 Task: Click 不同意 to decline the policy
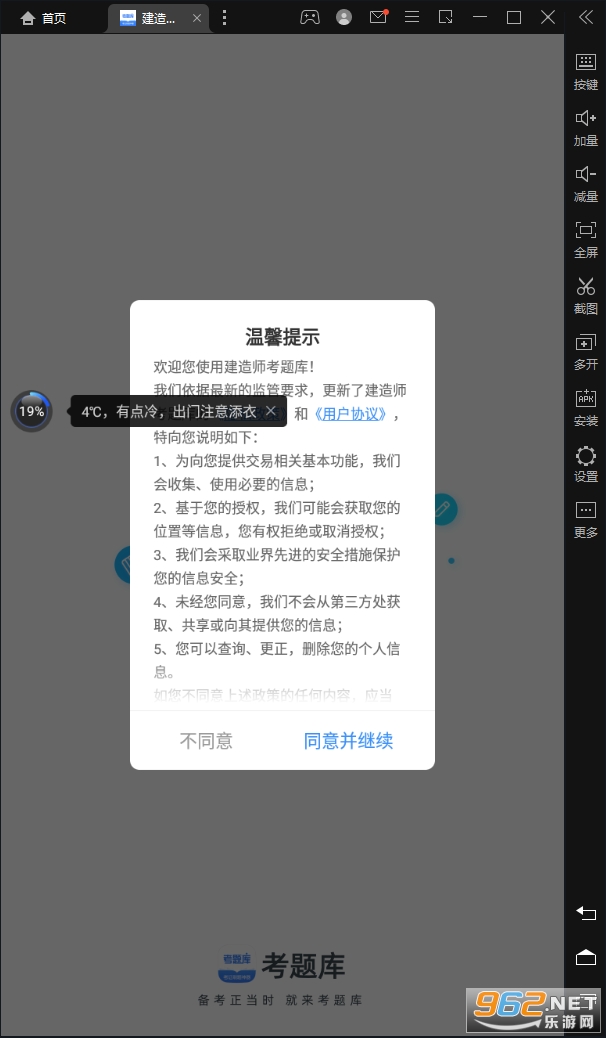tap(206, 740)
